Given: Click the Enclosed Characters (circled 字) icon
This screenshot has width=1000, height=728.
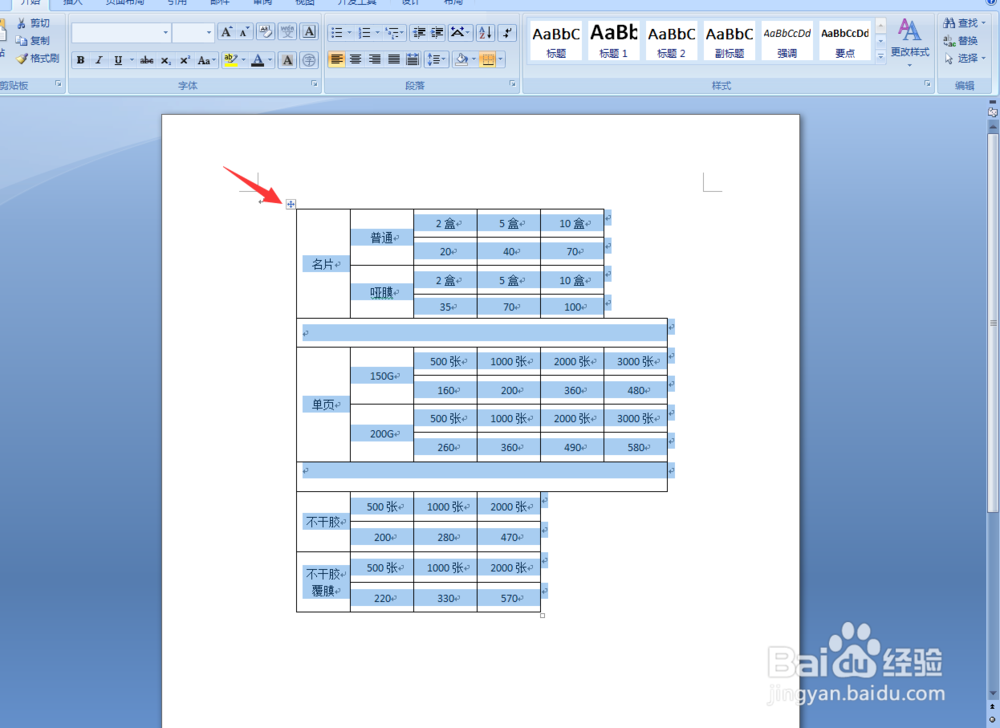Looking at the screenshot, I should pos(309,61).
